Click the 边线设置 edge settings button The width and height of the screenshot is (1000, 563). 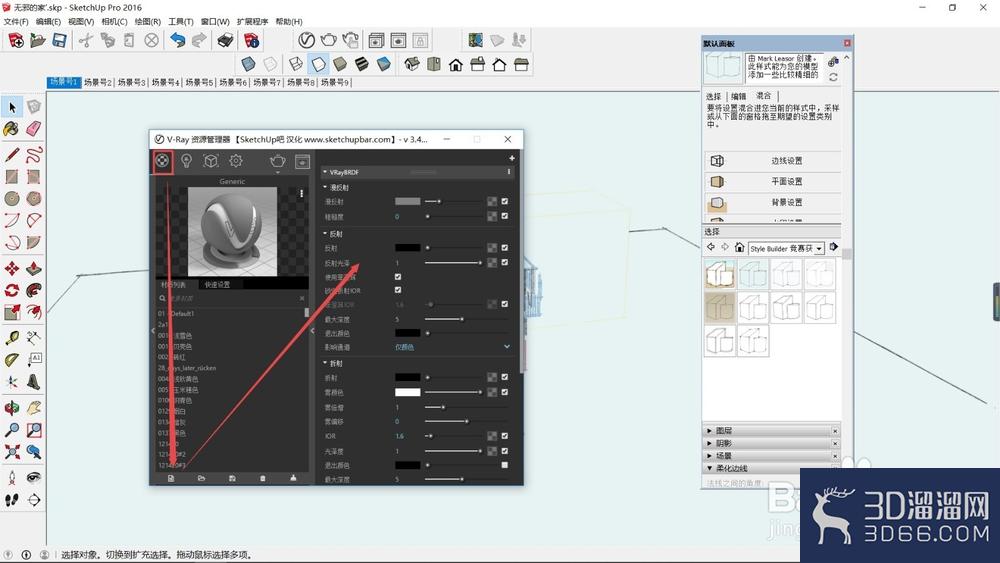(772, 161)
